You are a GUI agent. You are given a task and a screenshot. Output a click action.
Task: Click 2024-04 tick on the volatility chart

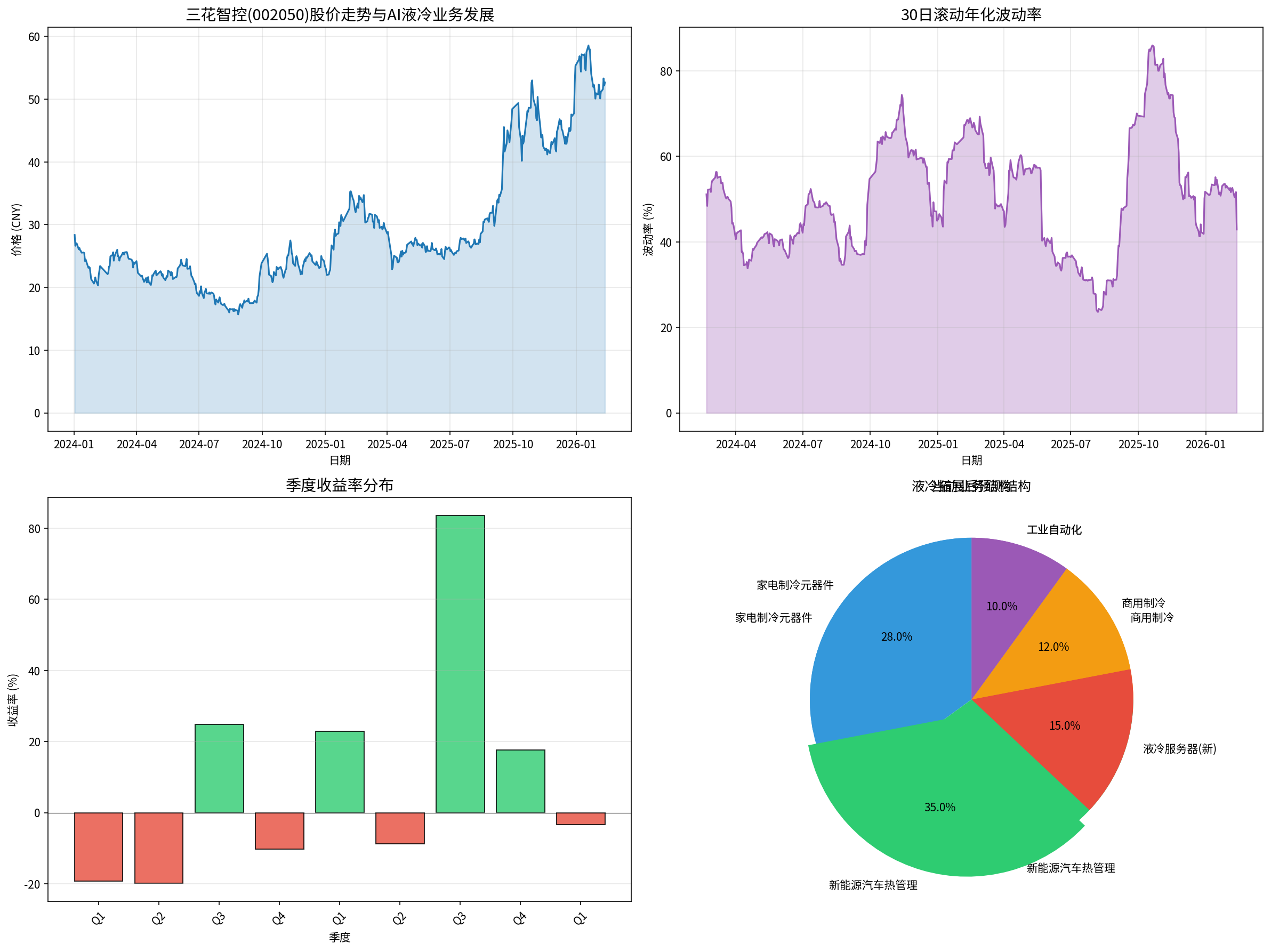coord(736,444)
